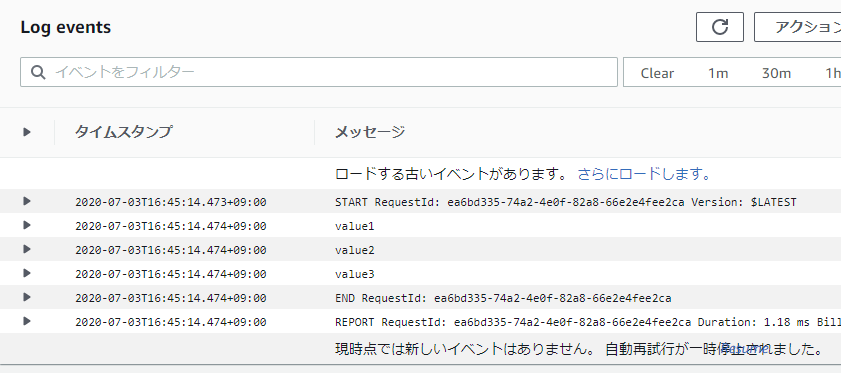This screenshot has height=373, width=841.
Task: Open the アクション actions menu
Action: (798, 27)
